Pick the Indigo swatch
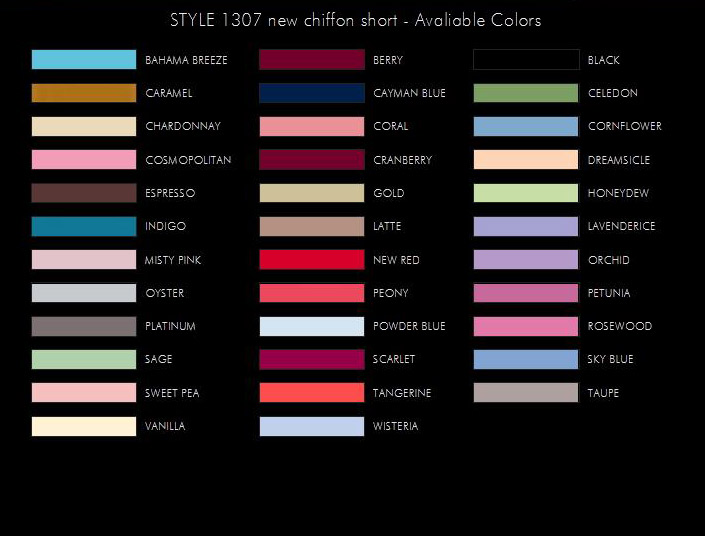Viewport: 705px width, 536px height. [x=84, y=226]
